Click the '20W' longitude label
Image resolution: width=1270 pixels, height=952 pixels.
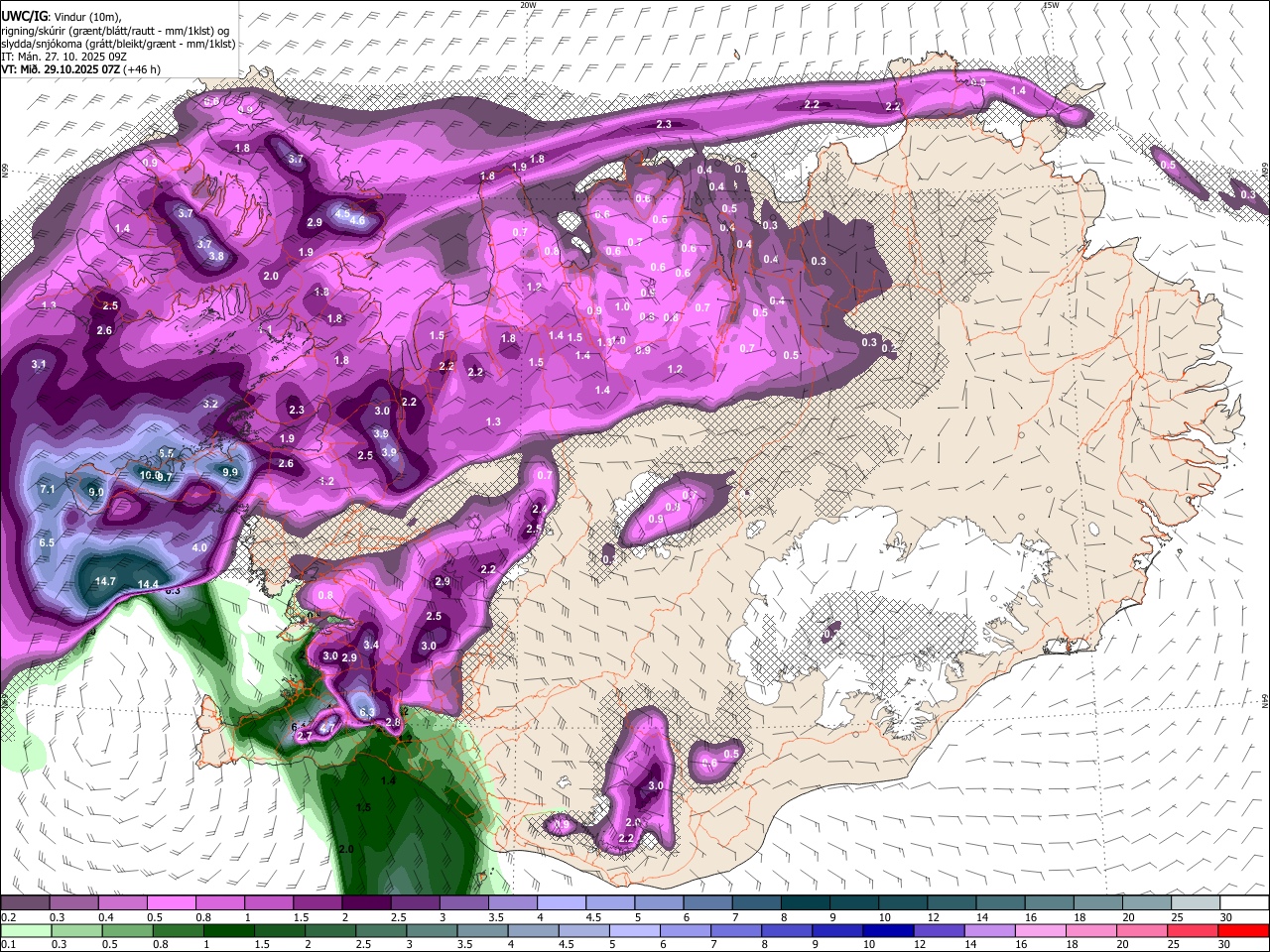click(x=528, y=5)
